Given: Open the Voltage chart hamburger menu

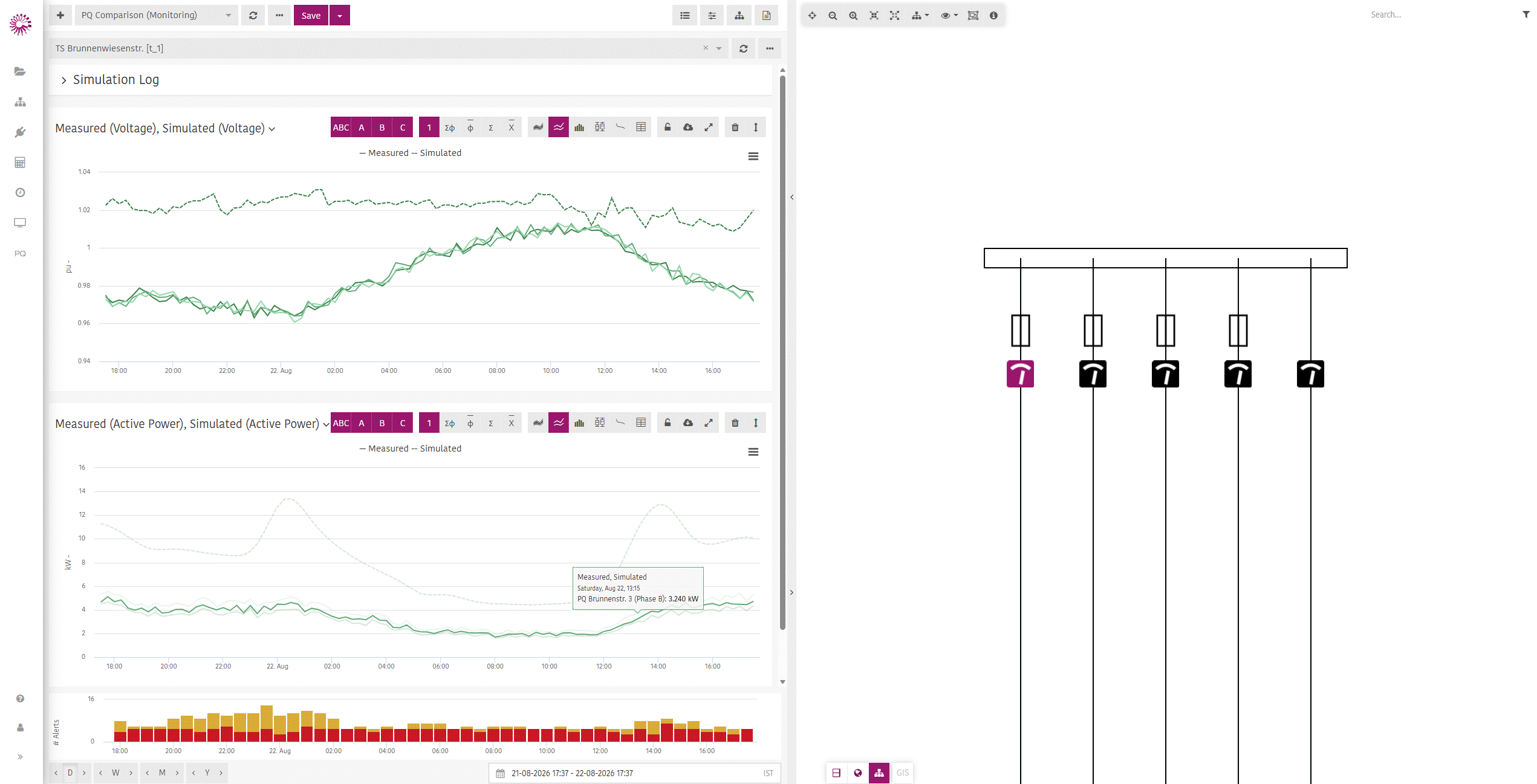Looking at the screenshot, I should click(x=753, y=157).
